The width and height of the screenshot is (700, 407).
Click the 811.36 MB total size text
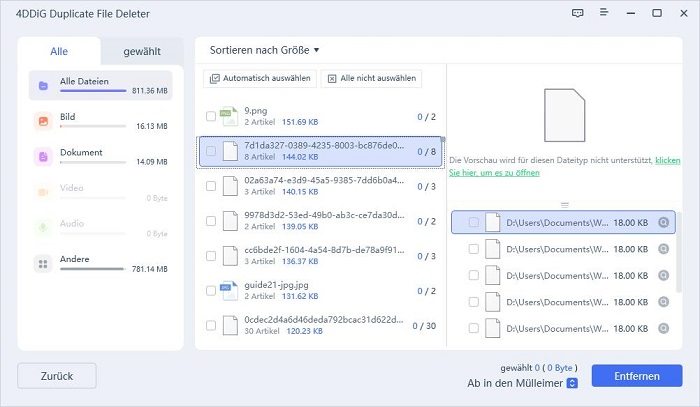click(x=150, y=91)
